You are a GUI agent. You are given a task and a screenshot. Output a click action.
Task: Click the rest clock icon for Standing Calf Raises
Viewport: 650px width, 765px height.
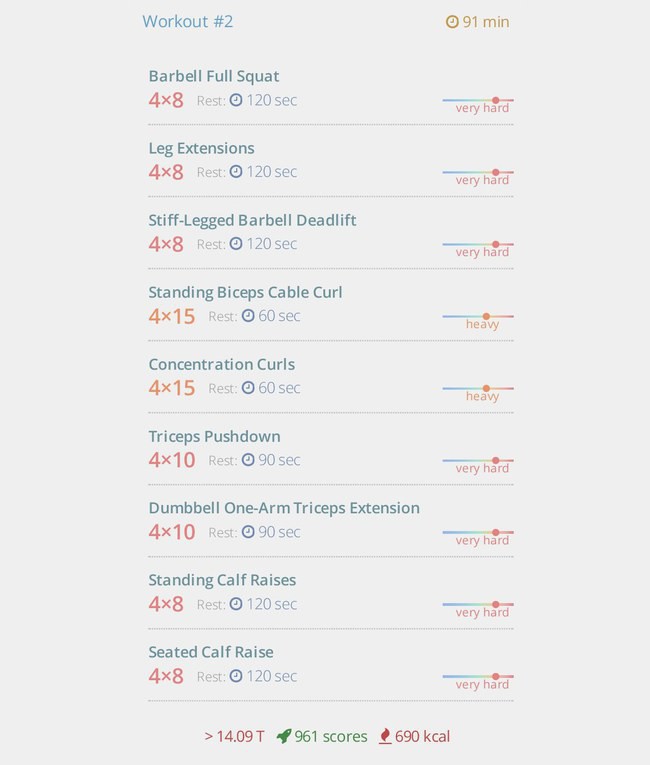coord(236,604)
